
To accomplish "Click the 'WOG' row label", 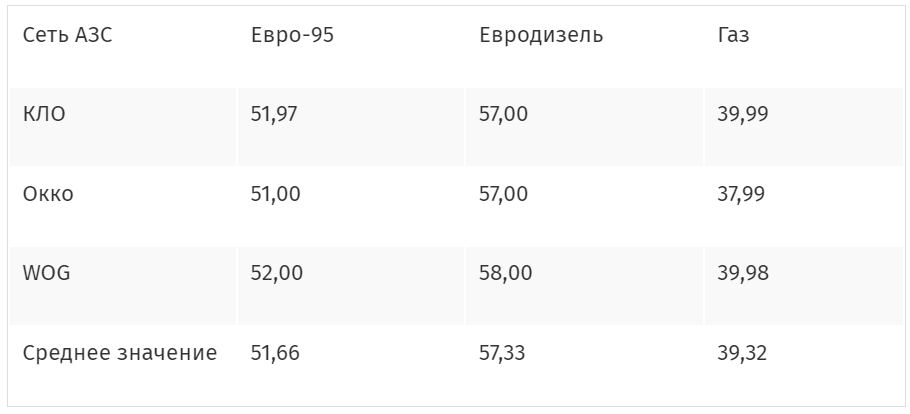I will point(45,273).
